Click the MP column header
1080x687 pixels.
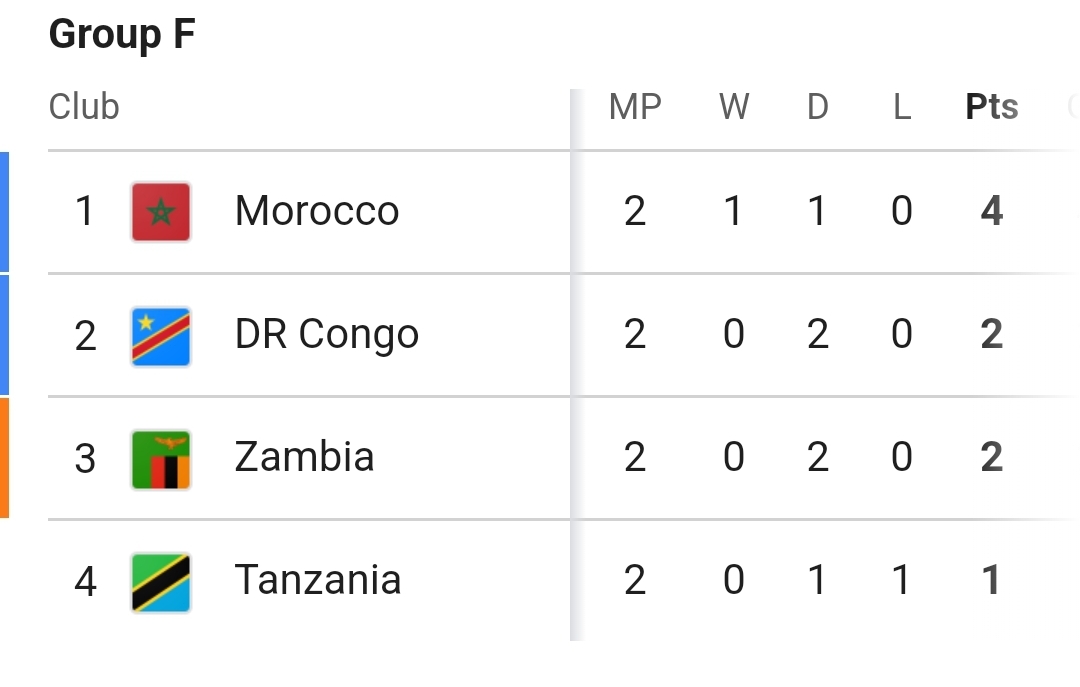click(635, 107)
